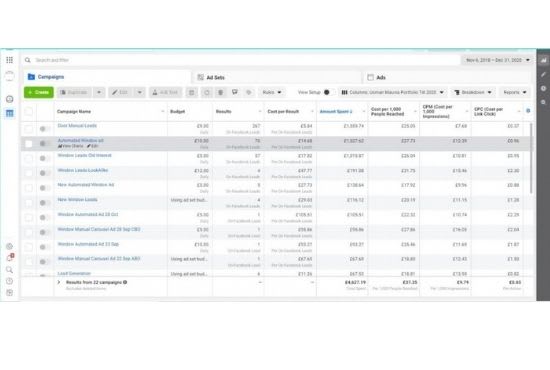Sort by Cost per Result column header
This screenshot has height=370, width=550.
[283, 112]
